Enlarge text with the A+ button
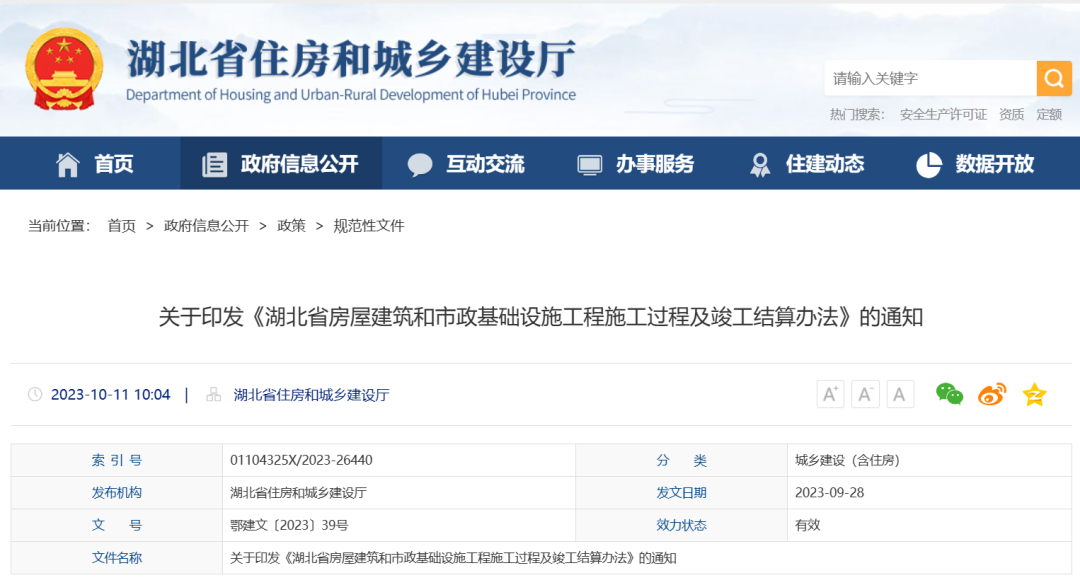 [830, 394]
